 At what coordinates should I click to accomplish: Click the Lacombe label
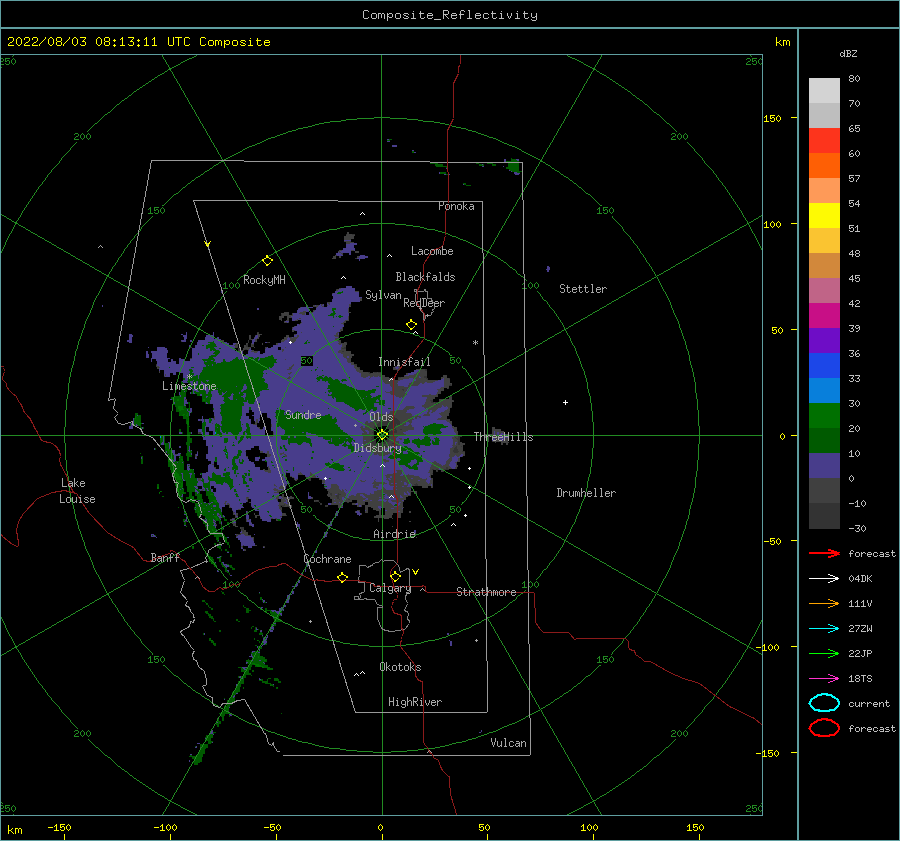pos(432,251)
